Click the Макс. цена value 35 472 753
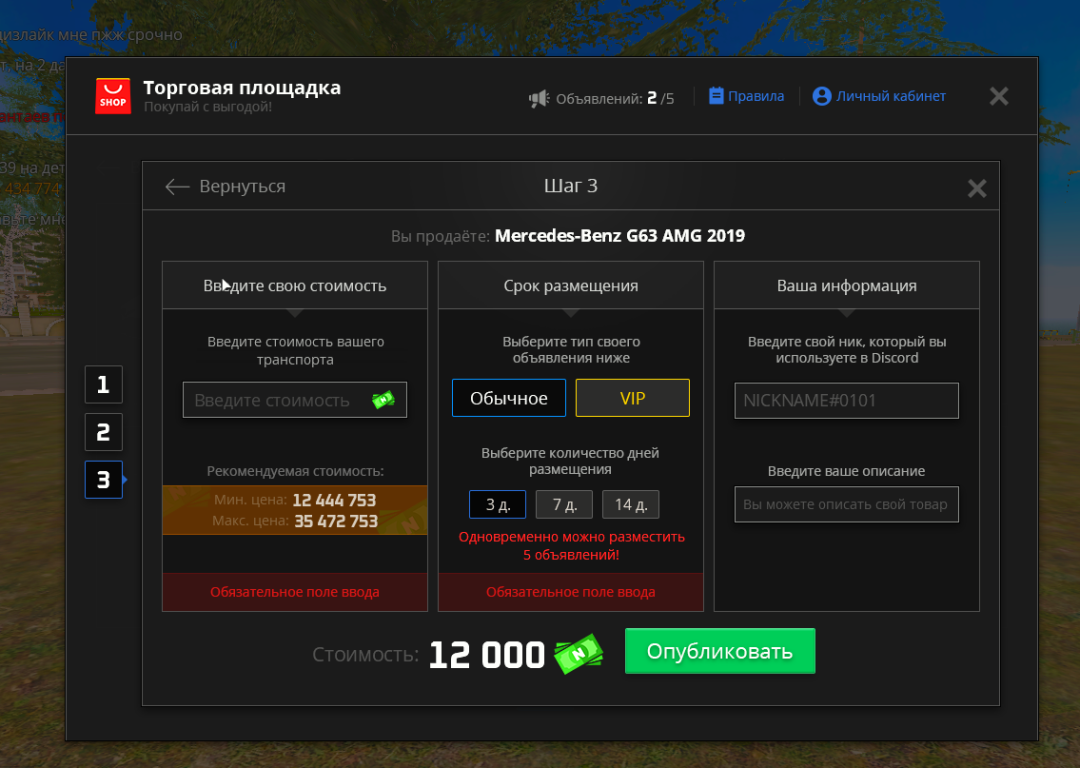 (x=336, y=521)
